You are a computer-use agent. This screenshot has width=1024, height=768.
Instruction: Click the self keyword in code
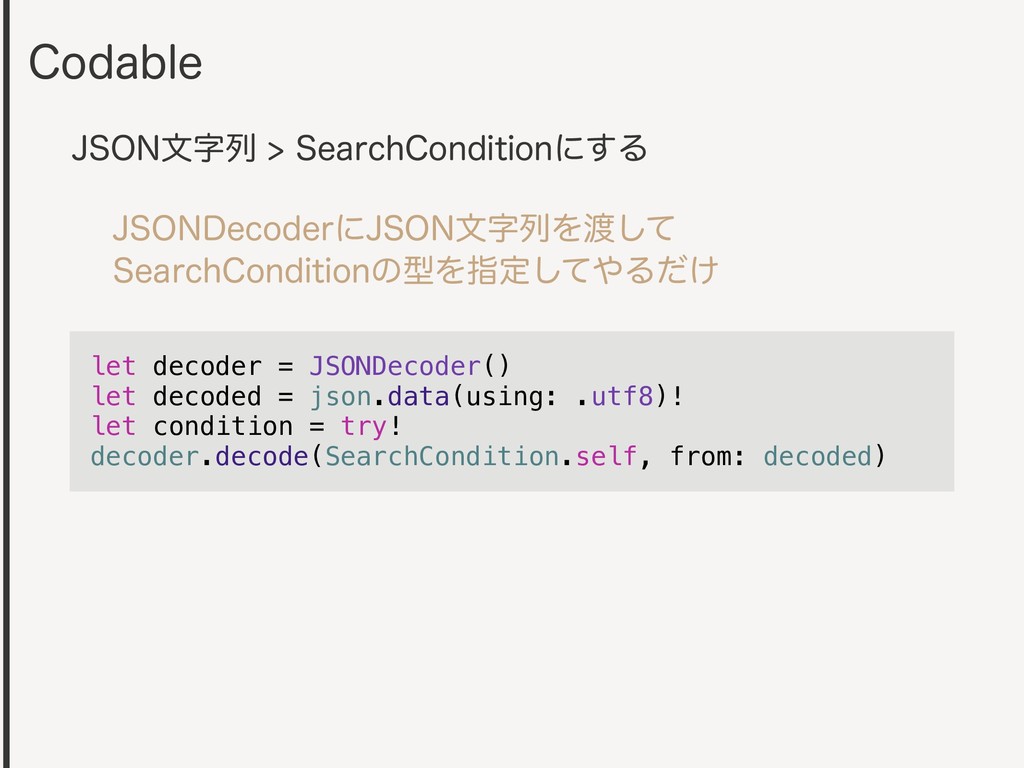pos(606,456)
